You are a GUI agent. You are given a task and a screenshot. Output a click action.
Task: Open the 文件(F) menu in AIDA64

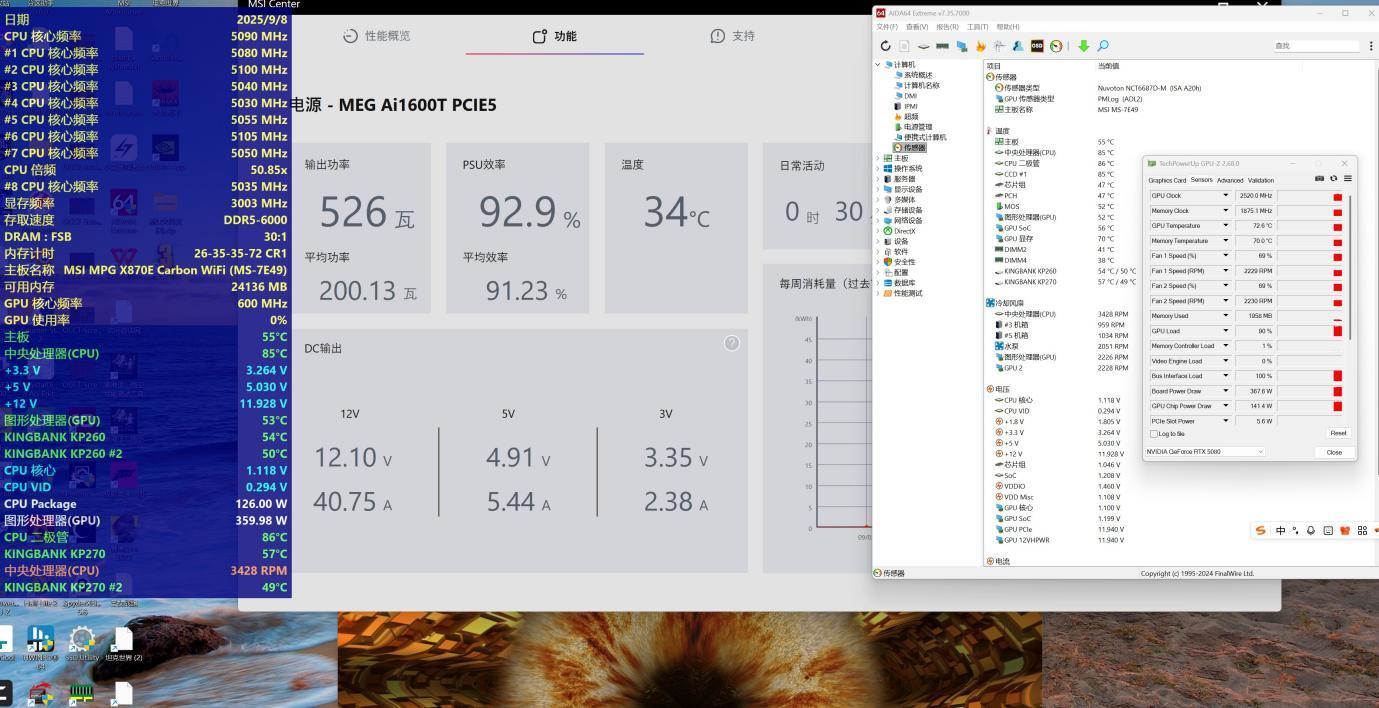(x=888, y=27)
